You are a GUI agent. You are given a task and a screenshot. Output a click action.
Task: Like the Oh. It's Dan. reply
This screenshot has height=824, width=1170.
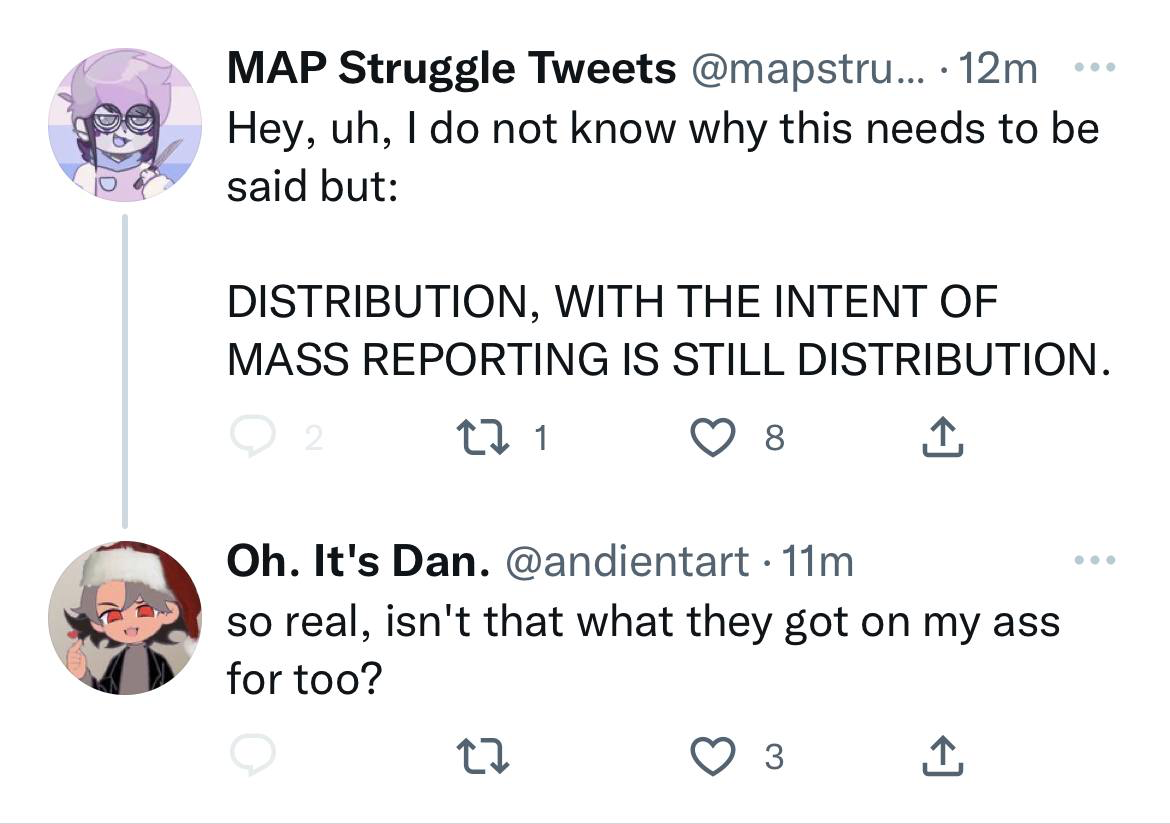click(713, 756)
